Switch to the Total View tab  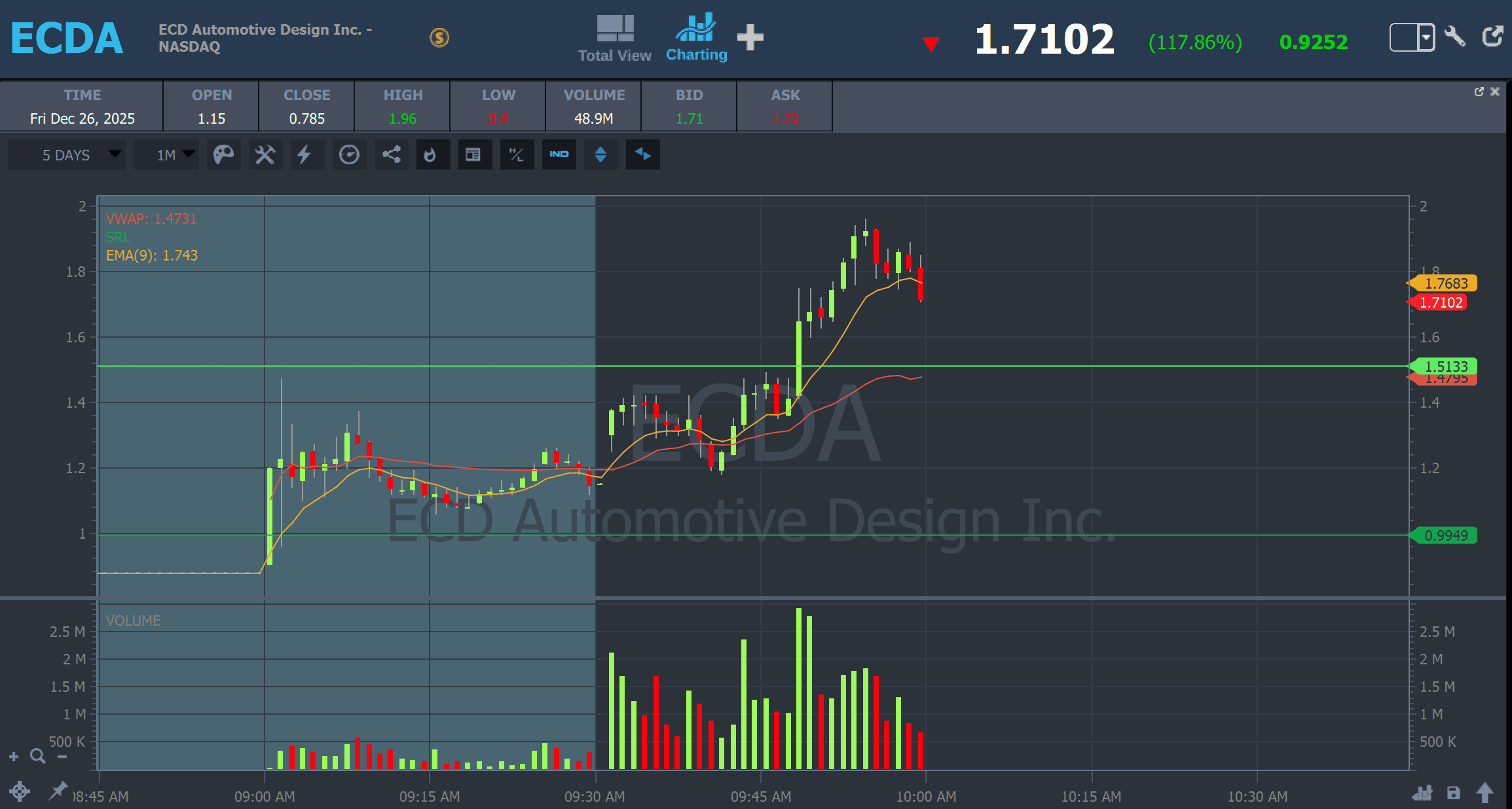point(614,38)
